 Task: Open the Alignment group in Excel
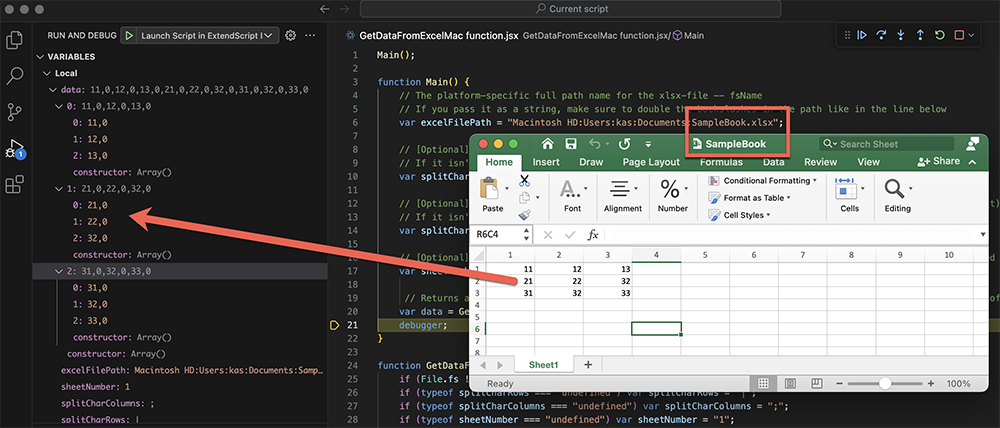coord(622,195)
